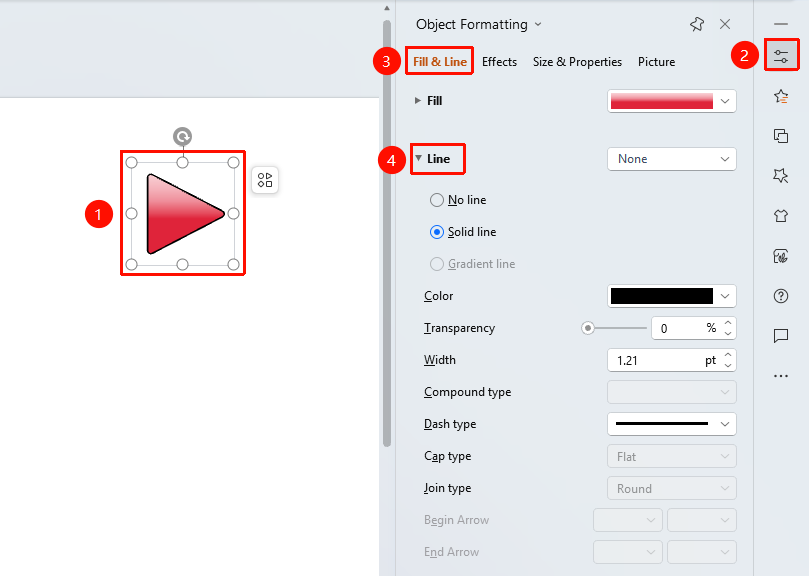Click the slide's vertical scrollbar
The width and height of the screenshot is (809, 576).
(x=387, y=232)
